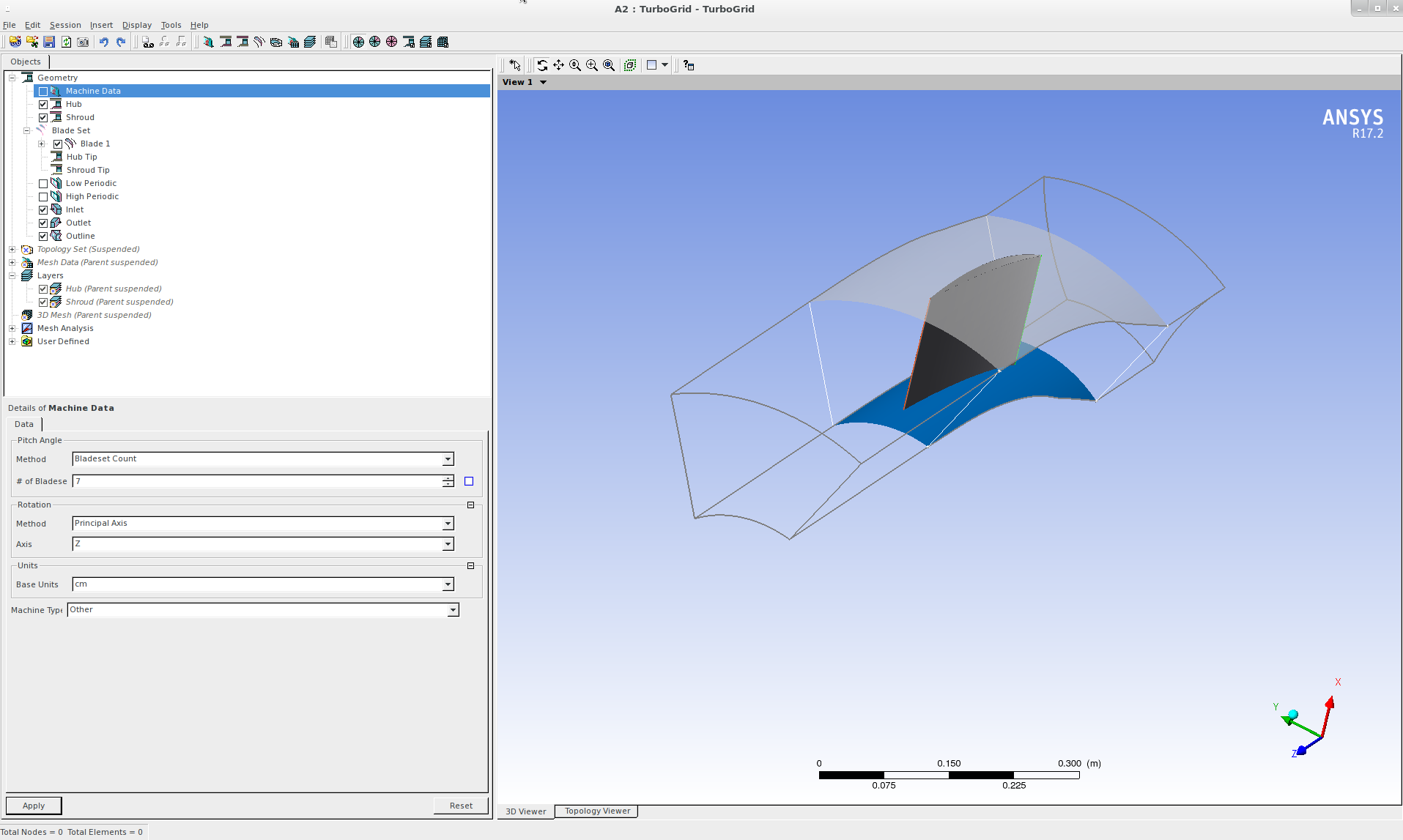Click the zoom-to-fit magnifier icon
Screen dimensions: 1403x840
coord(609,65)
